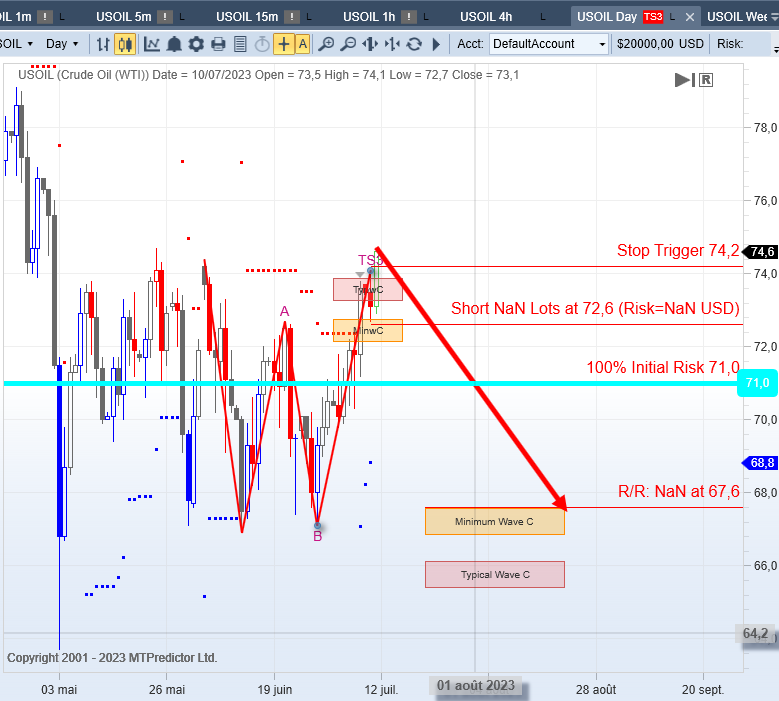Click wave point label B
This screenshot has width=779, height=701.
(317, 536)
